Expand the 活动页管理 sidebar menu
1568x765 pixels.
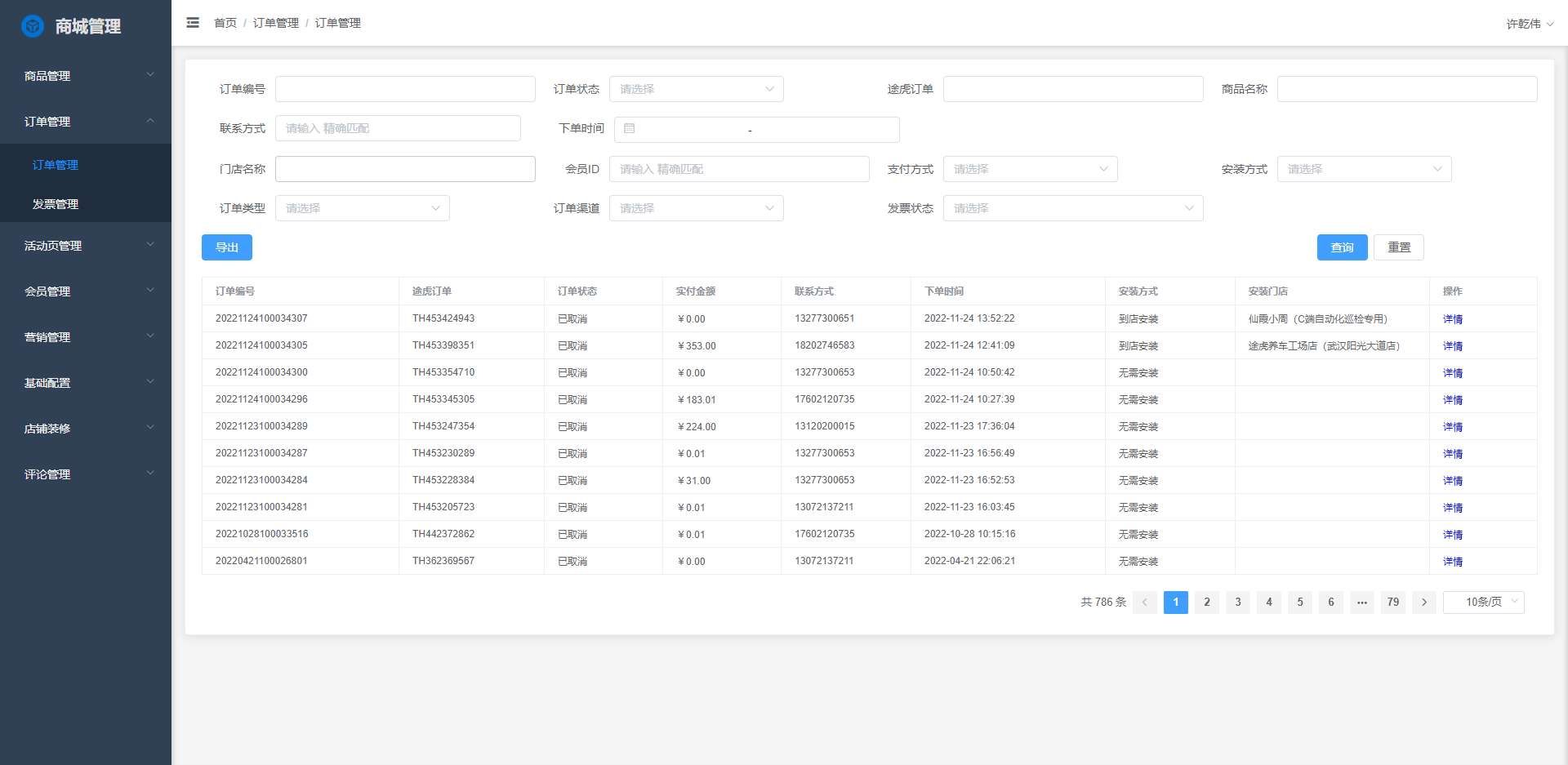pyautogui.click(x=86, y=246)
